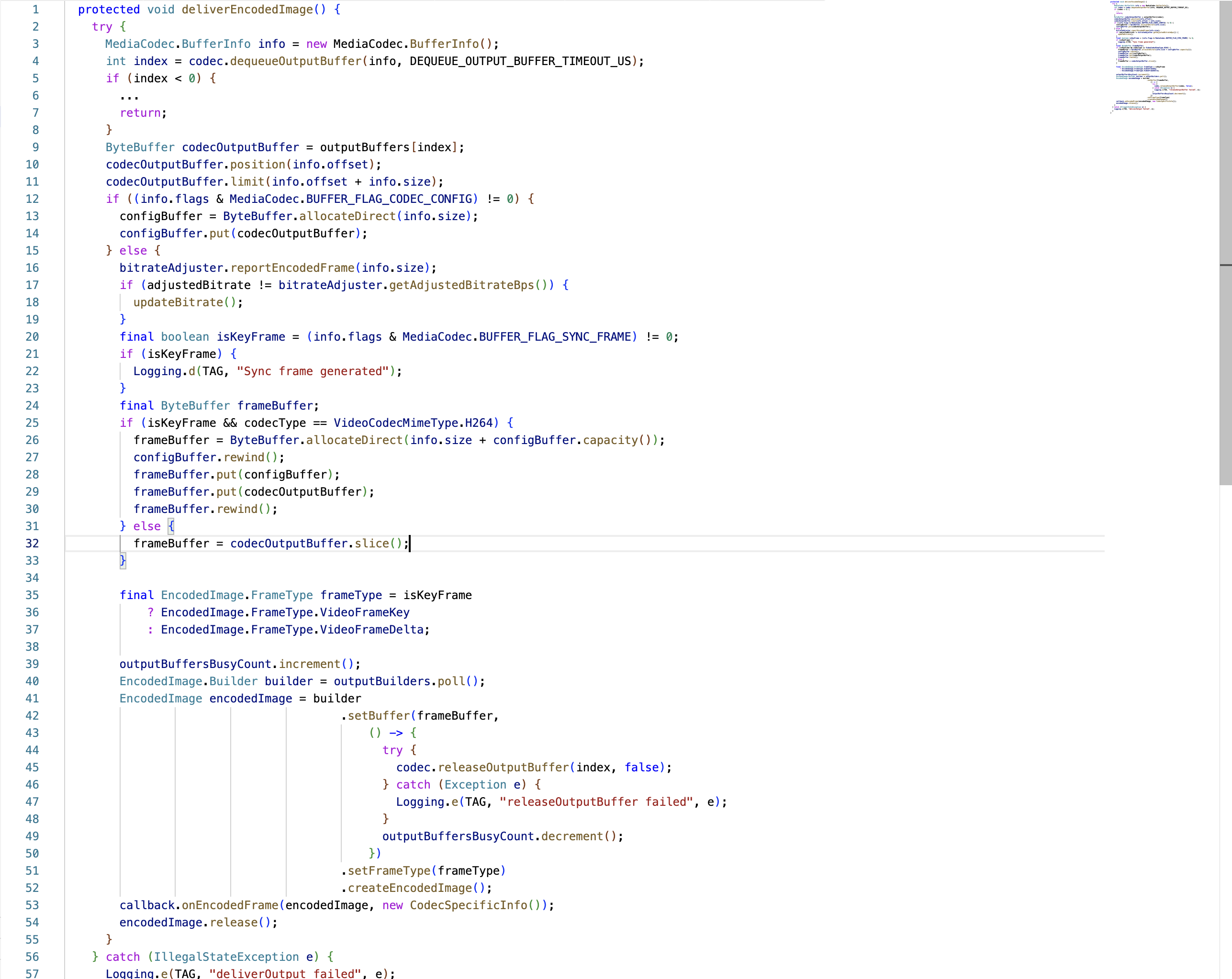The width and height of the screenshot is (1232, 979).
Task: Click the "Sync frame generated" string
Action: (x=313, y=371)
